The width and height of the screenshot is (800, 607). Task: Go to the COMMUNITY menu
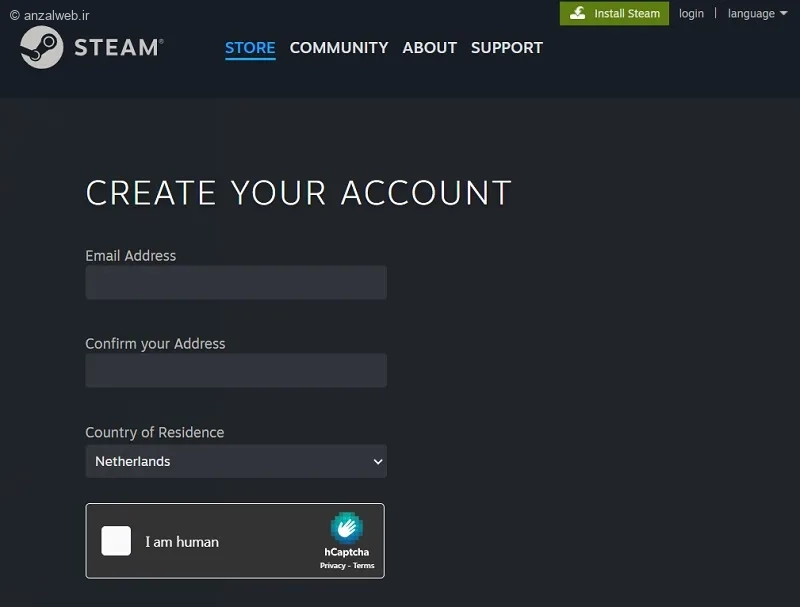pos(339,48)
